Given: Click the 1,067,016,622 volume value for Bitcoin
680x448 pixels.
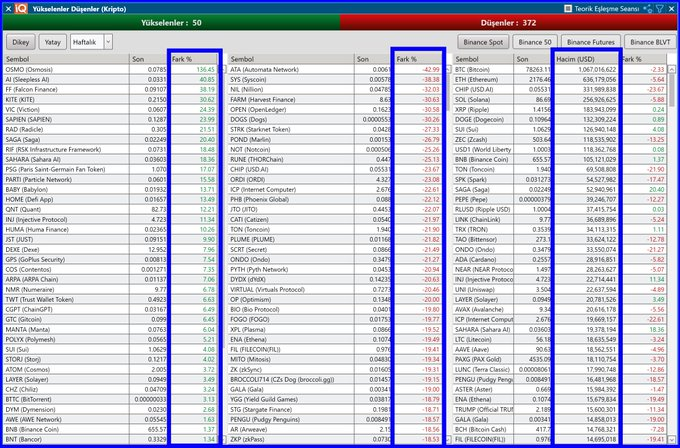Looking at the screenshot, I should [597, 69].
